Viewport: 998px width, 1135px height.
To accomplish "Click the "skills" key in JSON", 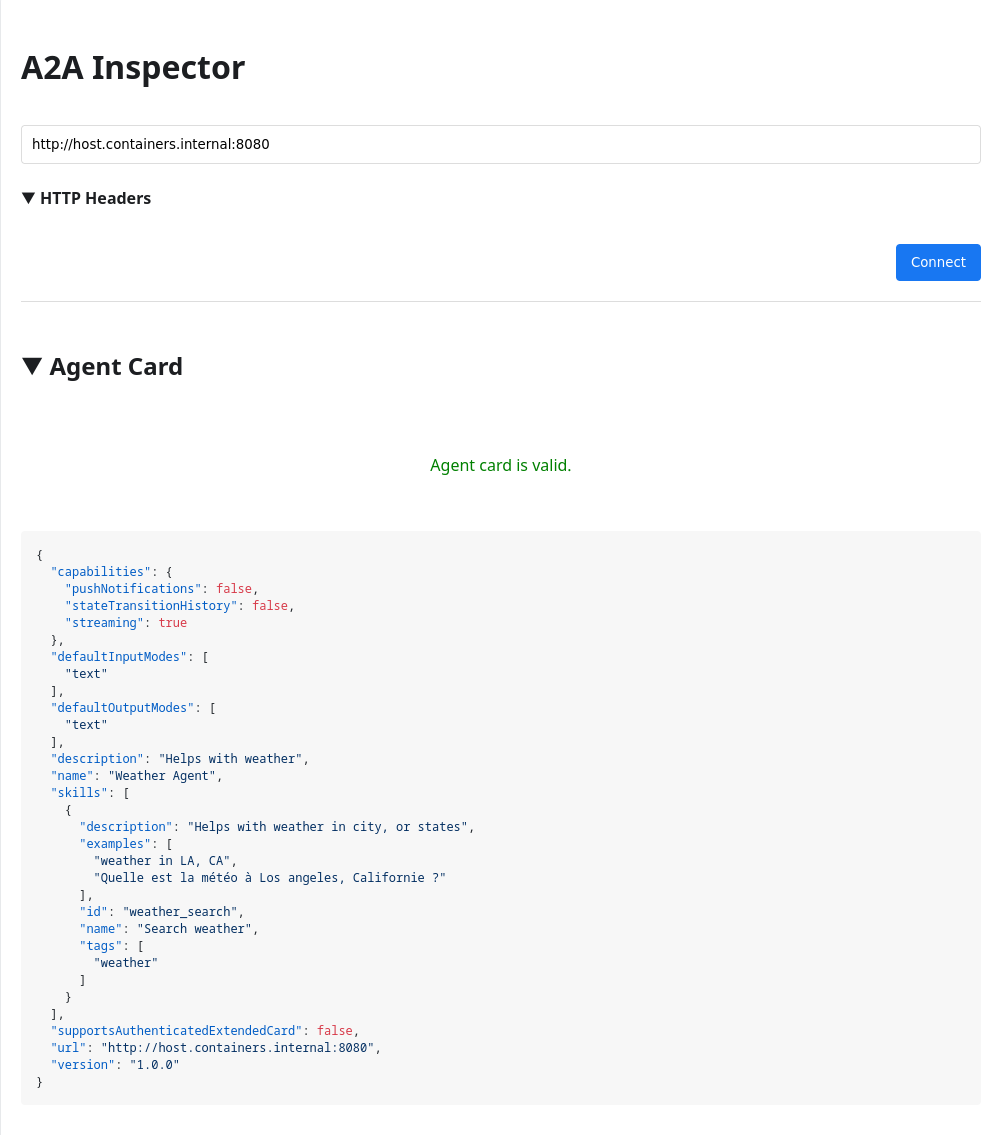I will click(79, 793).
